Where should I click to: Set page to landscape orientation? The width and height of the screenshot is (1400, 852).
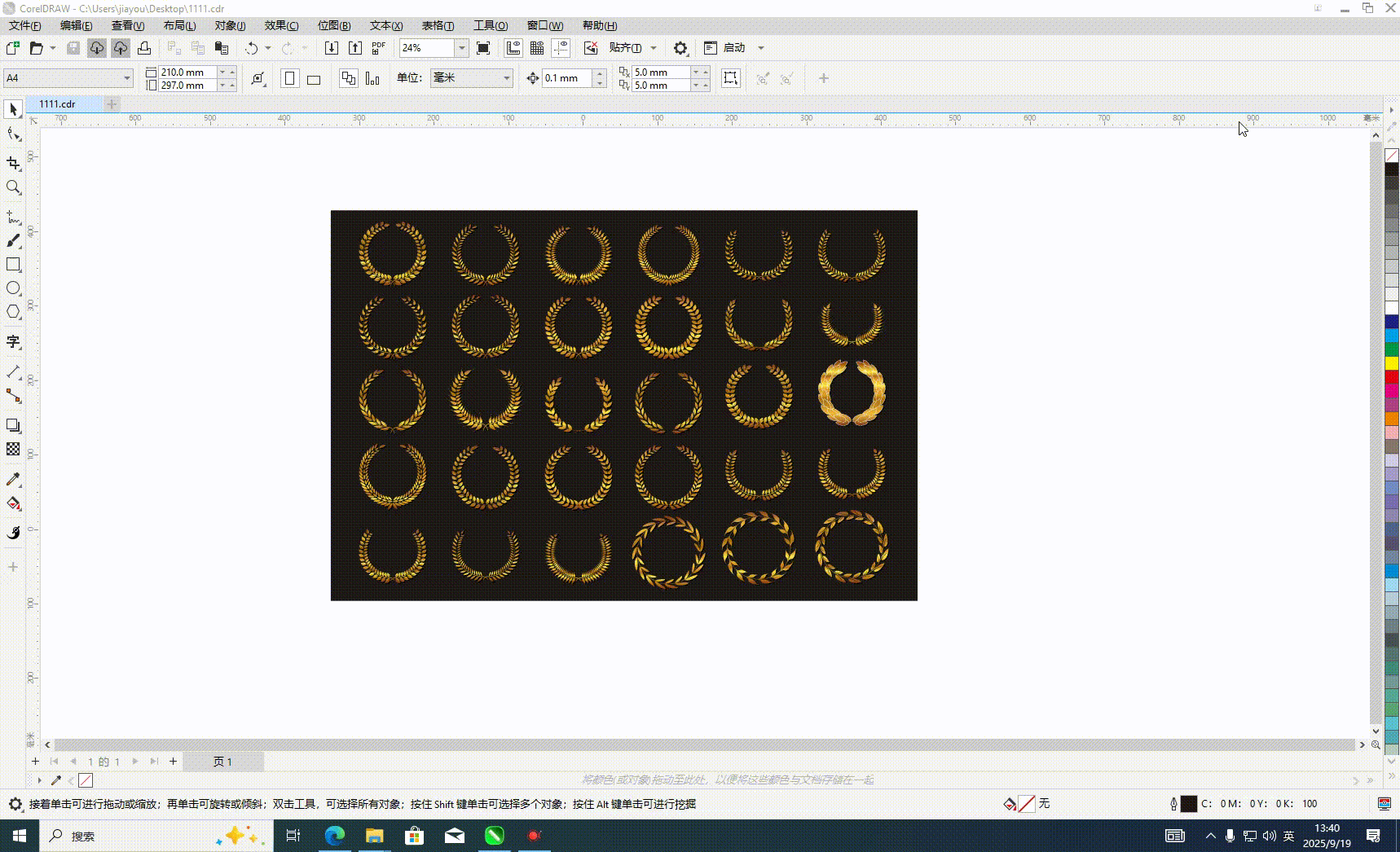point(314,78)
